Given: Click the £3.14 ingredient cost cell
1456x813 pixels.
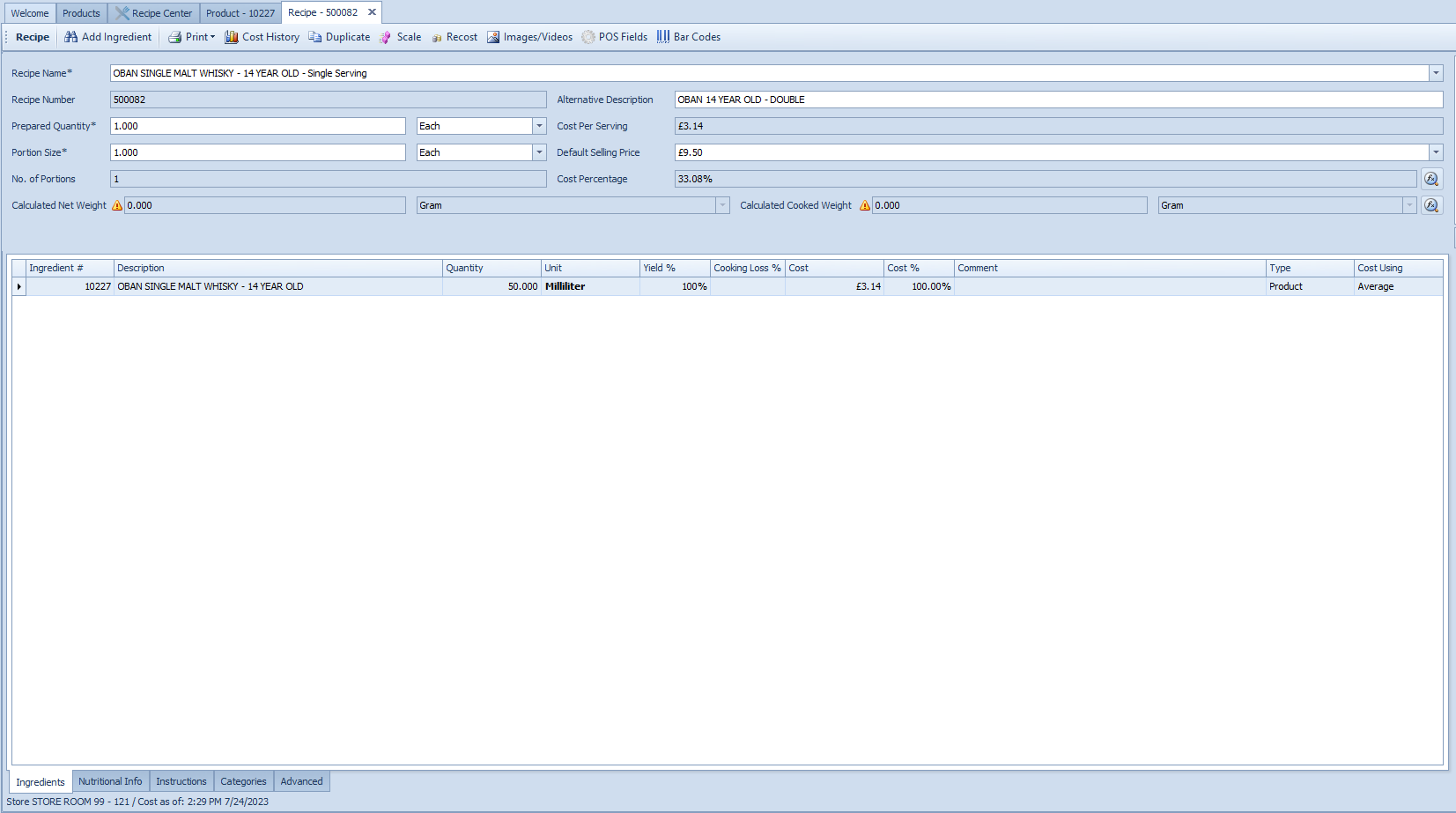Looking at the screenshot, I should pyautogui.click(x=834, y=286).
